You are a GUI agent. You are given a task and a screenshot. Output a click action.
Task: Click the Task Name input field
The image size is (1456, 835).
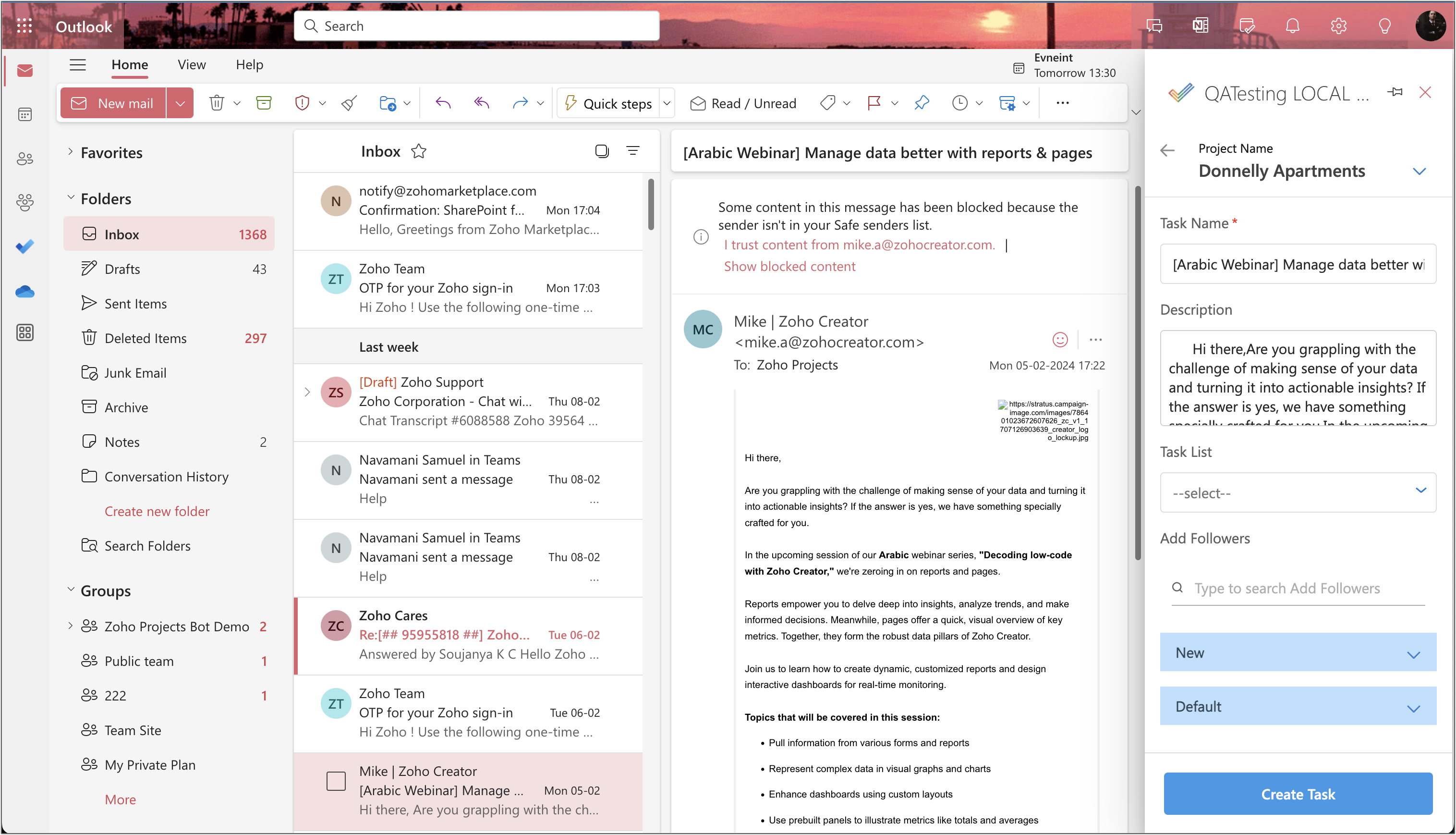click(1298, 264)
